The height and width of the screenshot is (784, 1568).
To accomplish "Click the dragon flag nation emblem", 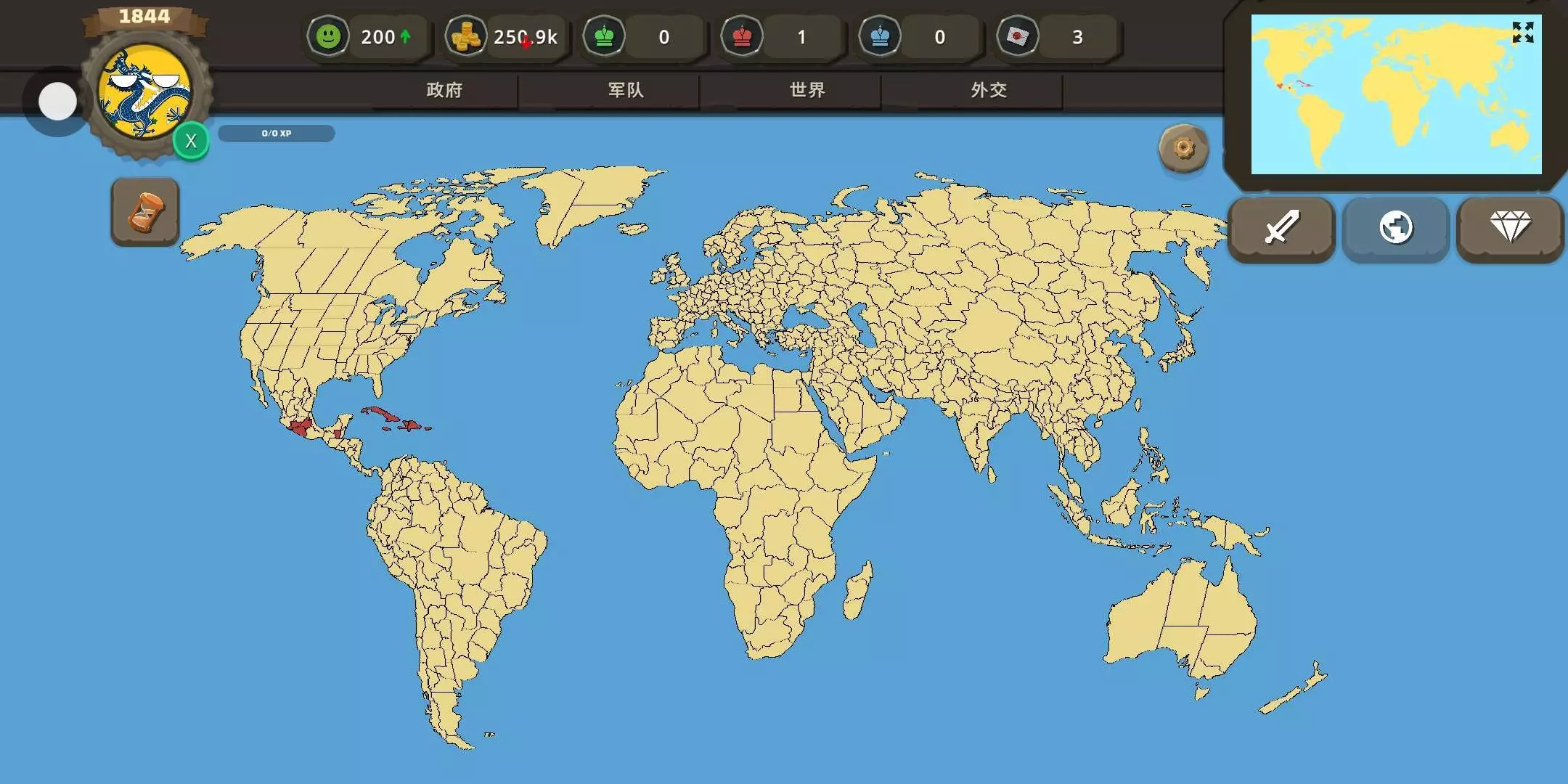I will point(145,92).
